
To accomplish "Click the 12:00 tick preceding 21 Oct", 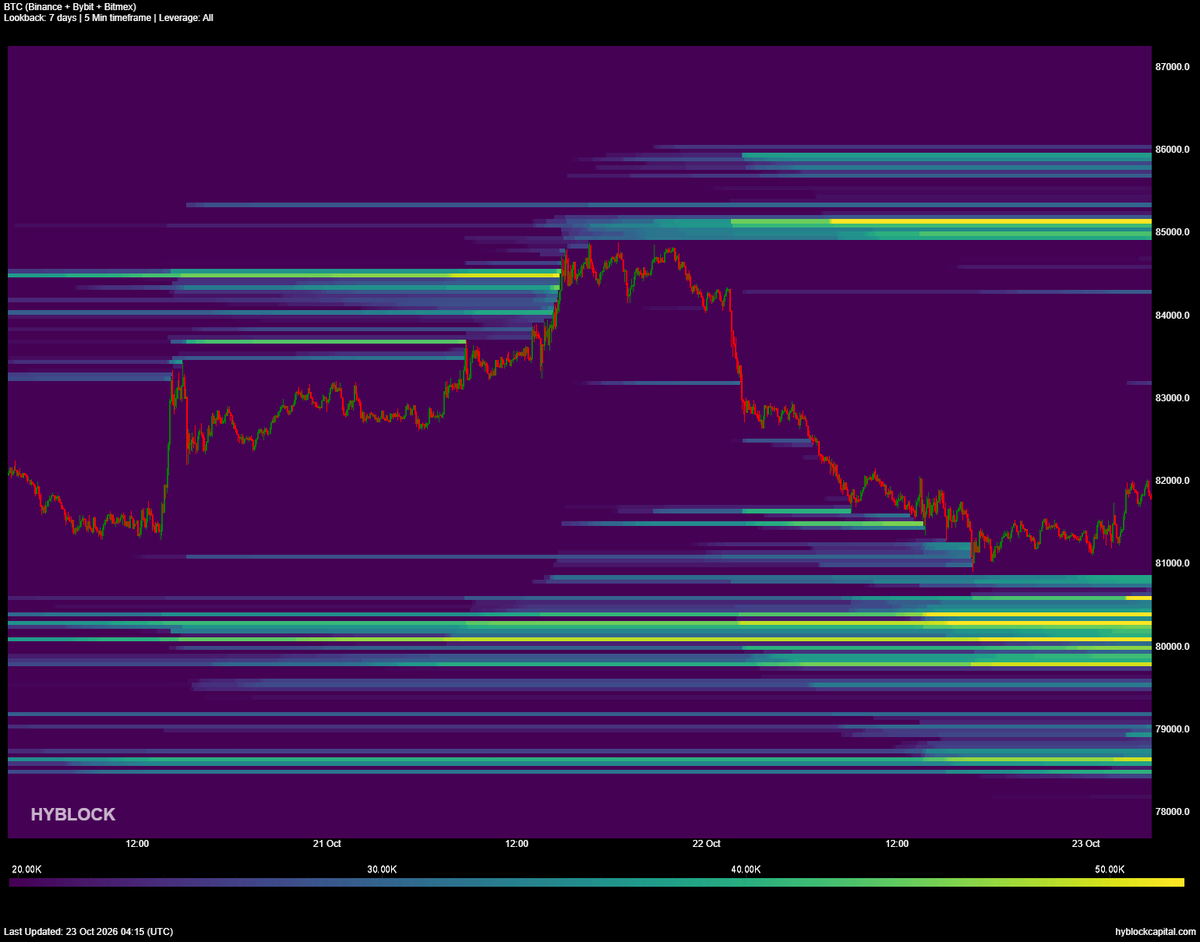I will (137, 844).
